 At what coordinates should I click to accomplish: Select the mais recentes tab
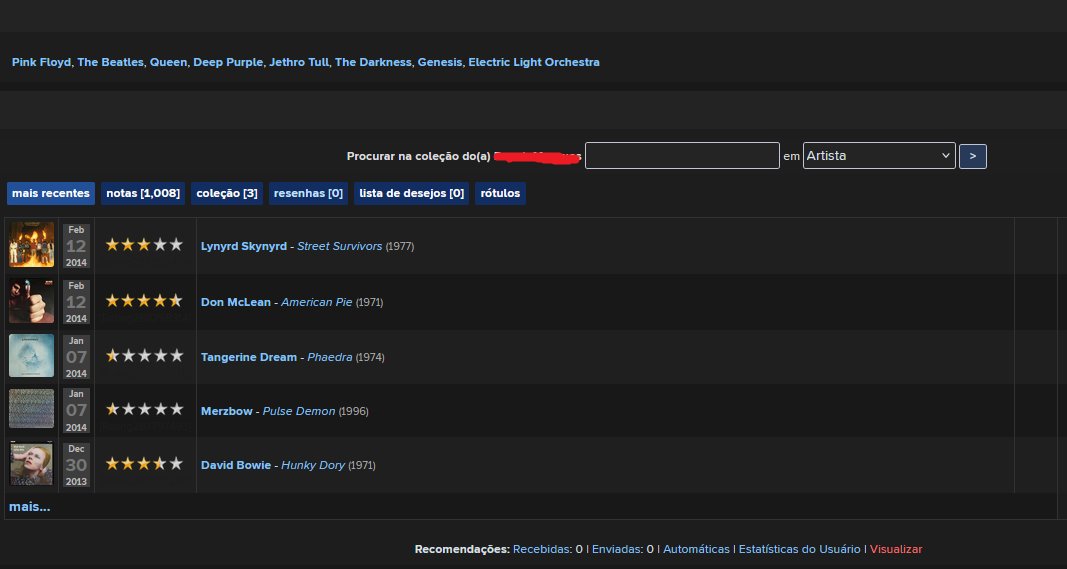pos(51,193)
